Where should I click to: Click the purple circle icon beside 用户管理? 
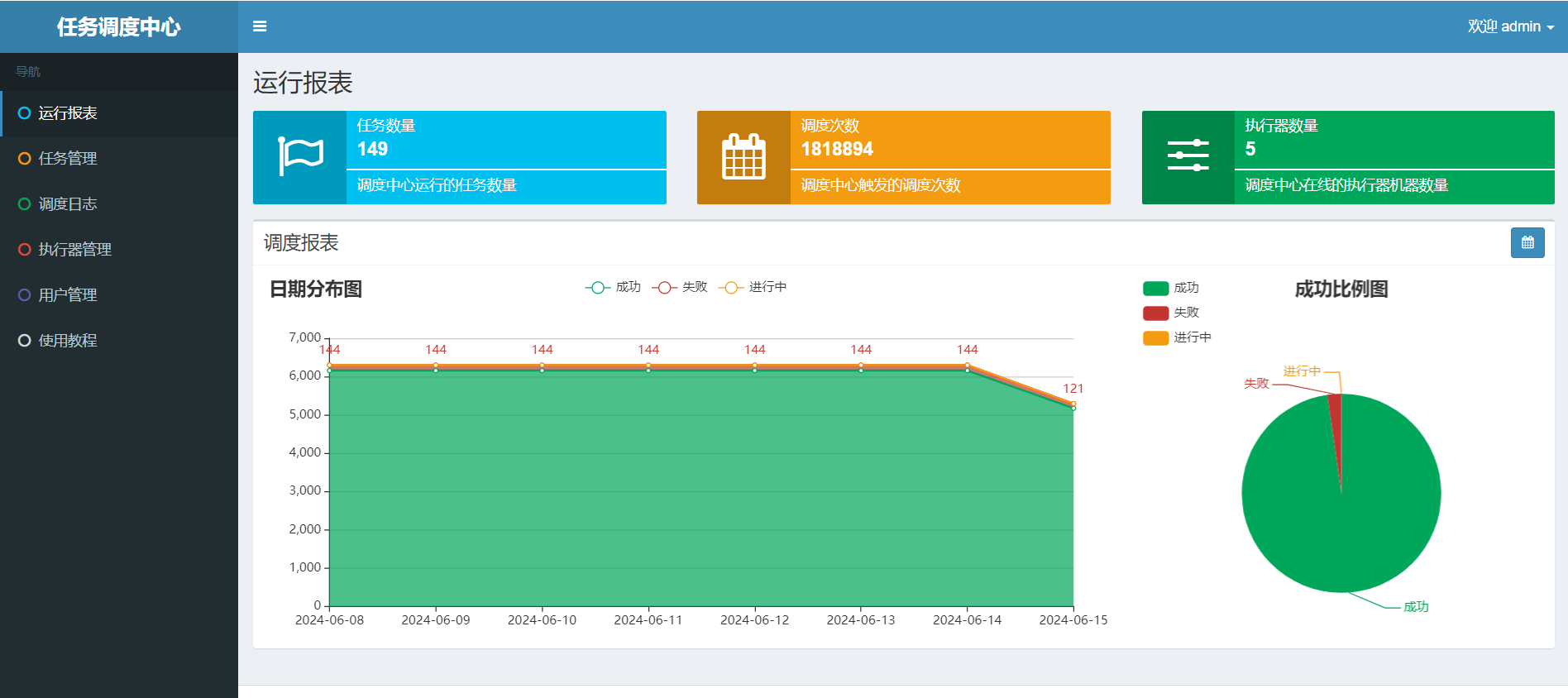coord(25,295)
